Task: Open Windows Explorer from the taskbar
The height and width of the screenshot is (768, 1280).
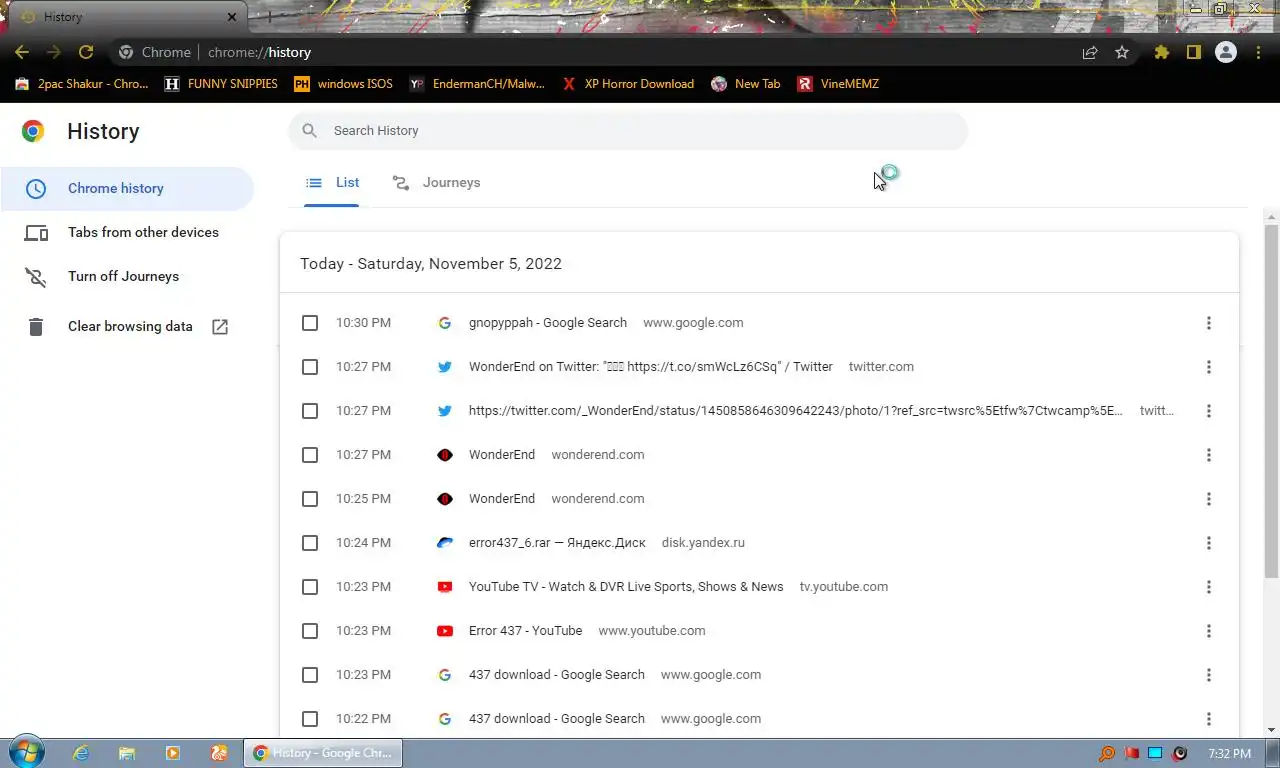Action: tap(127, 753)
